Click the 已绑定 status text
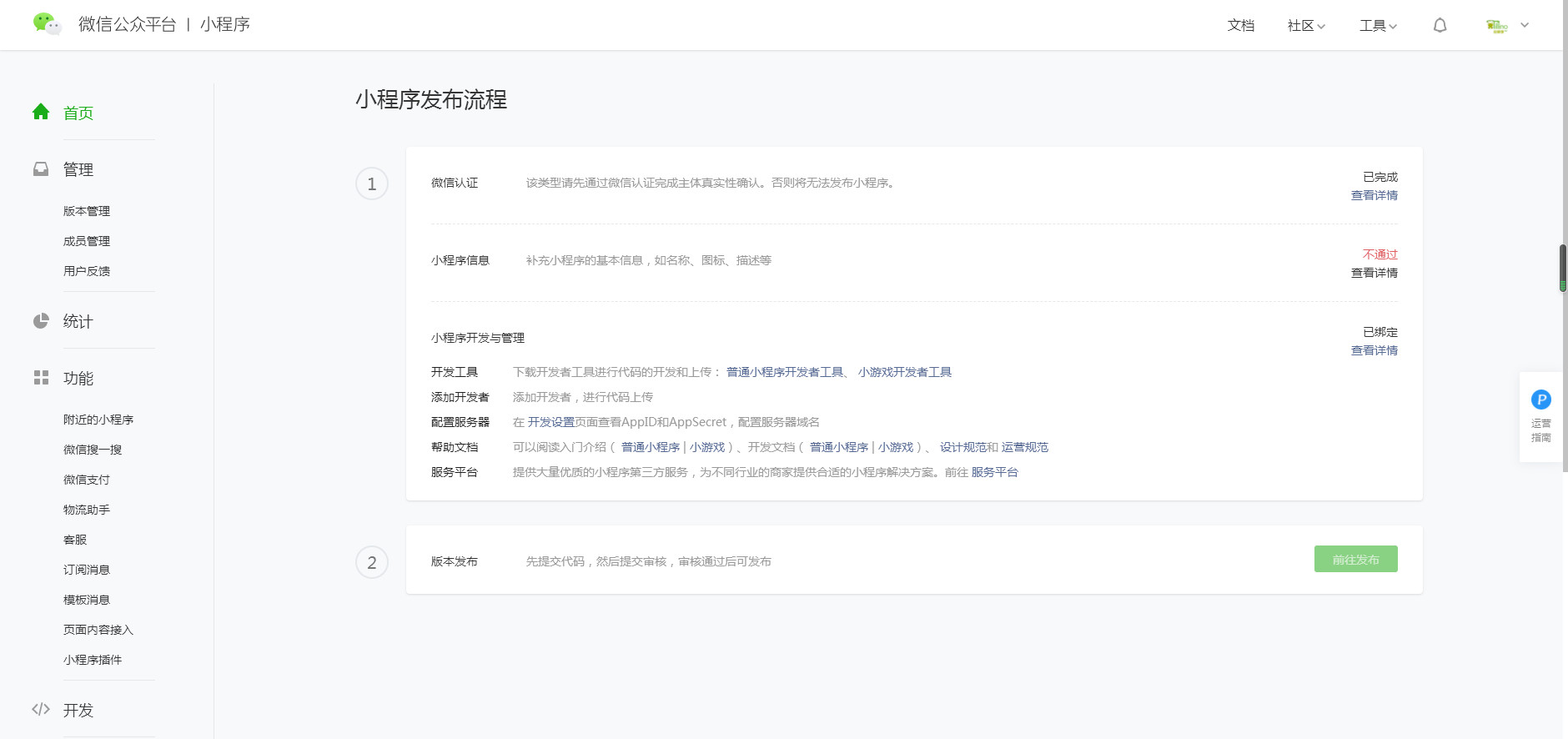This screenshot has height=739, width=1568. pyautogui.click(x=1380, y=332)
